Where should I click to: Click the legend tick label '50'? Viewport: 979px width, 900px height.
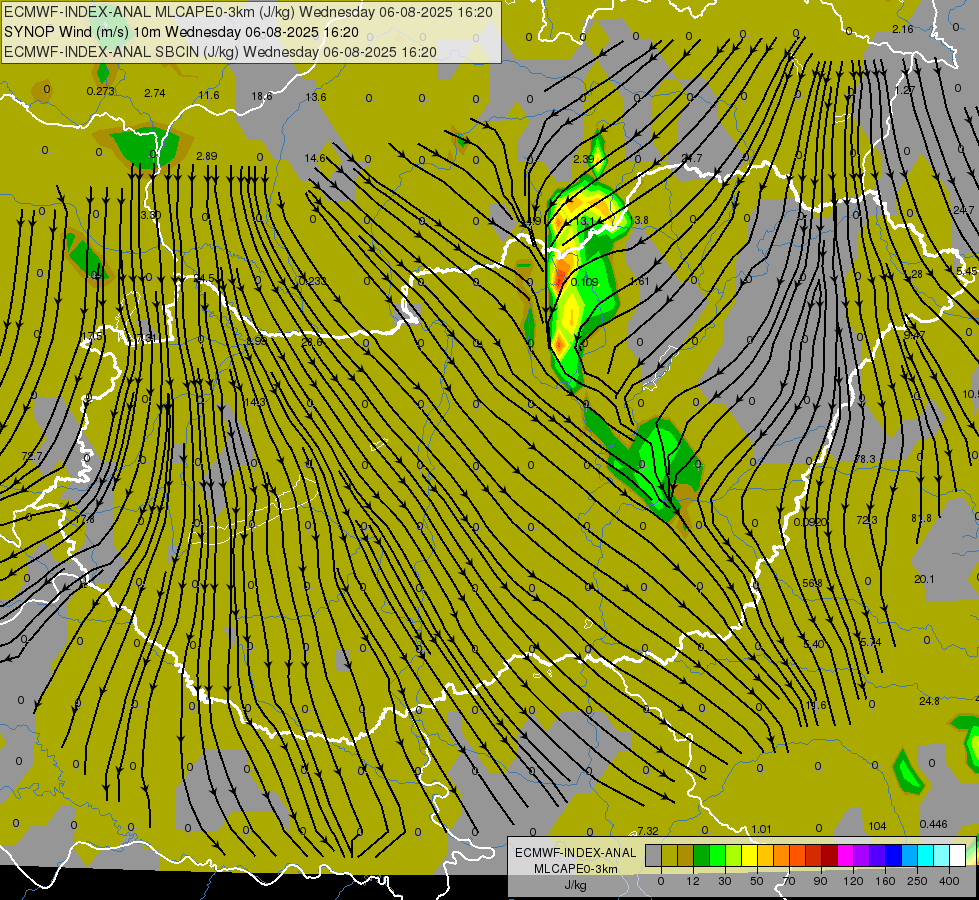coord(757,881)
